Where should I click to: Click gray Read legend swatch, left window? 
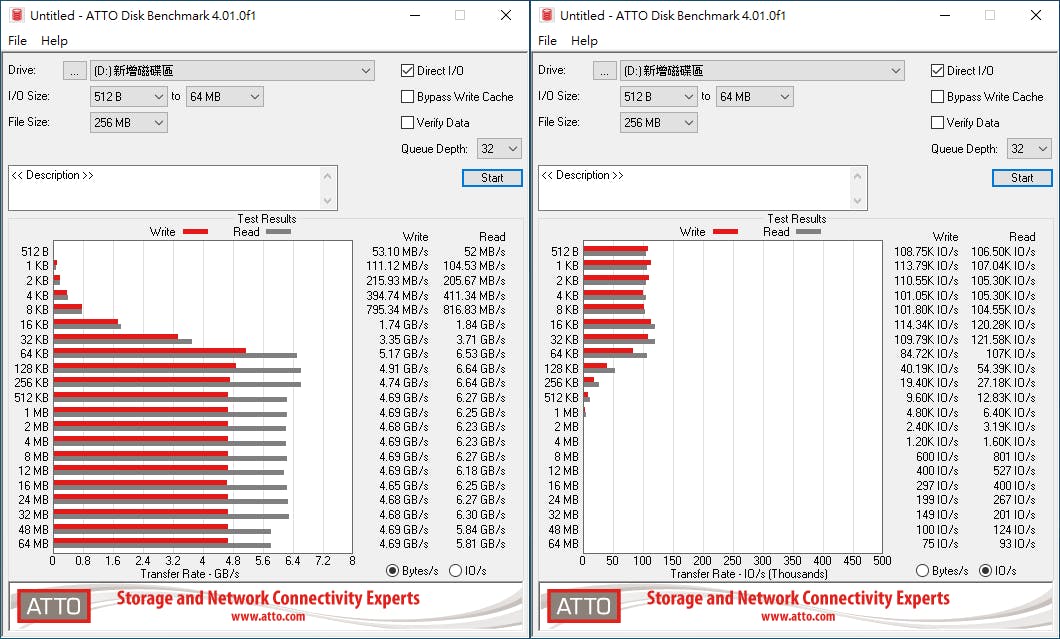[x=278, y=232]
